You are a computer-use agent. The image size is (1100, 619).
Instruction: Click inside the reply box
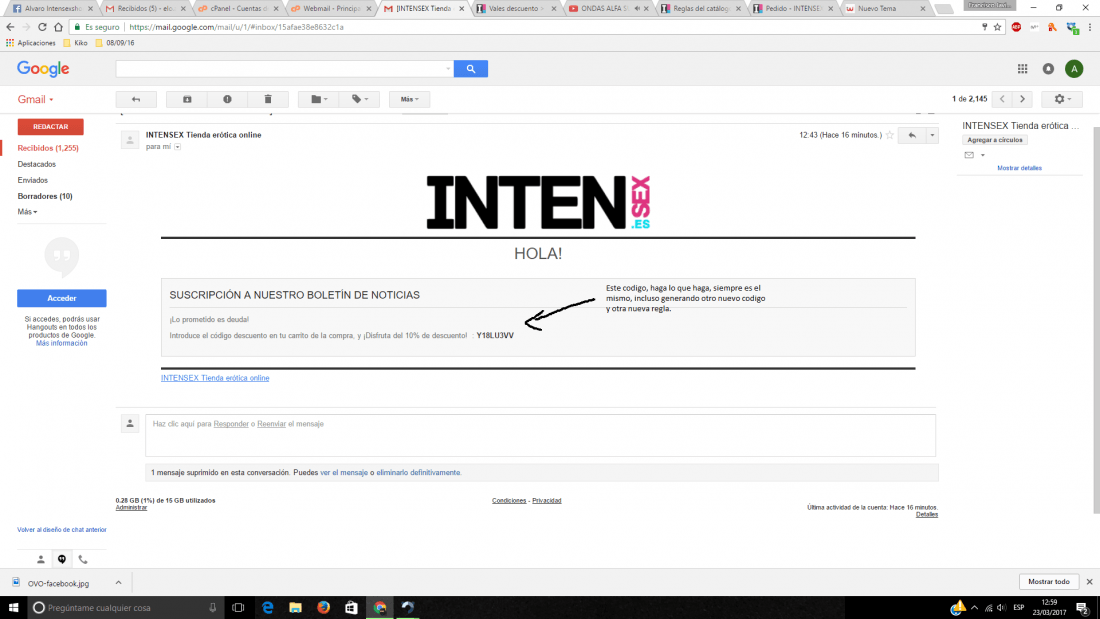(540, 435)
